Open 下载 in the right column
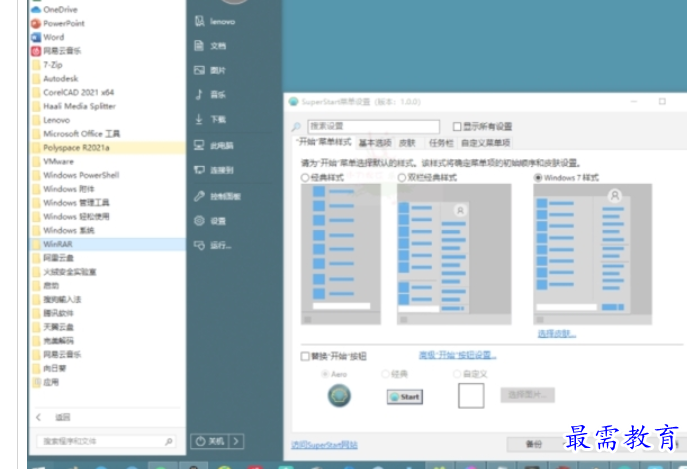Image resolution: width=687 pixels, height=469 pixels. tap(211, 119)
